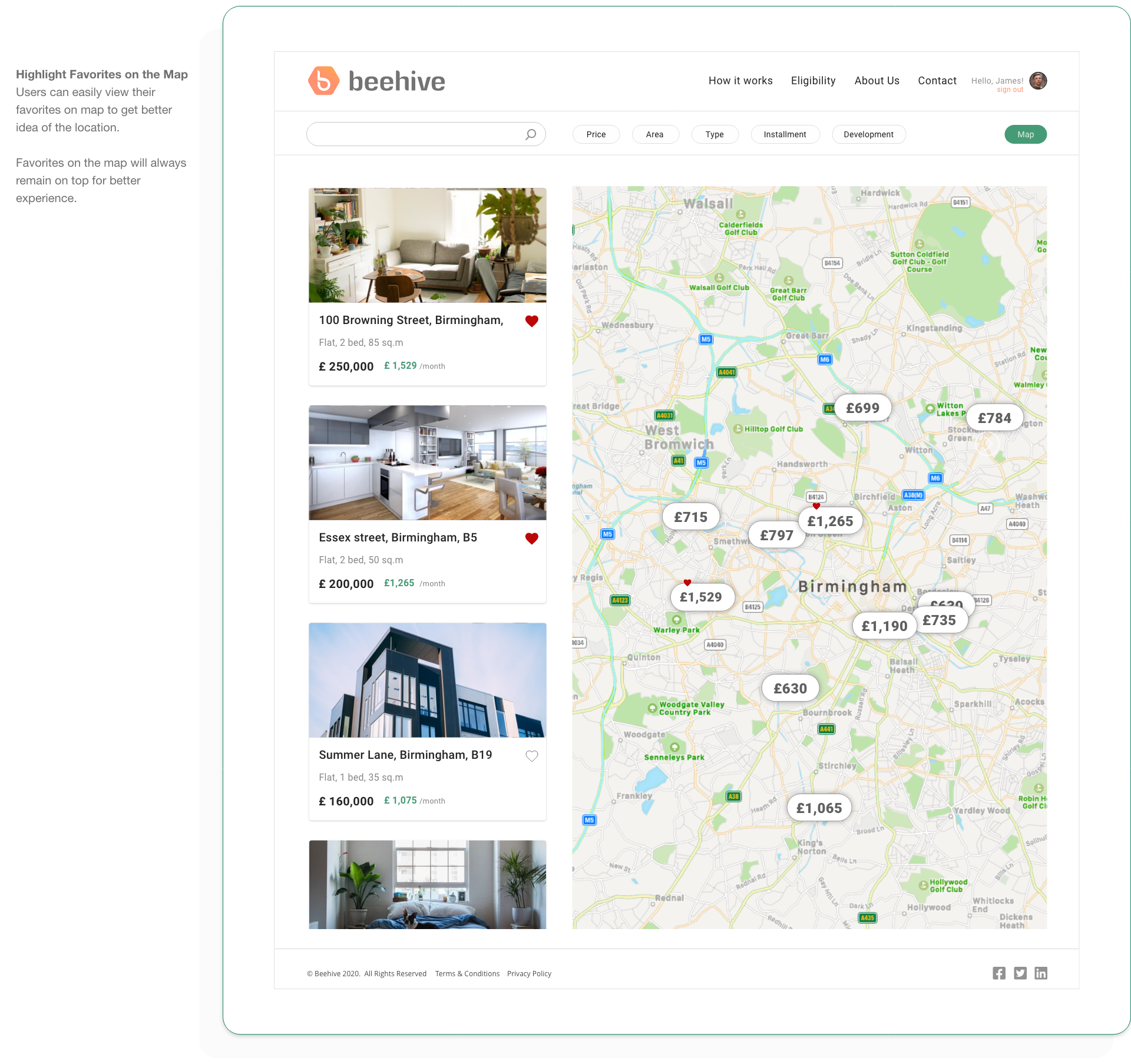Click the Summer Lane property photo
Screen dimensions: 1131x1064
coord(427,680)
